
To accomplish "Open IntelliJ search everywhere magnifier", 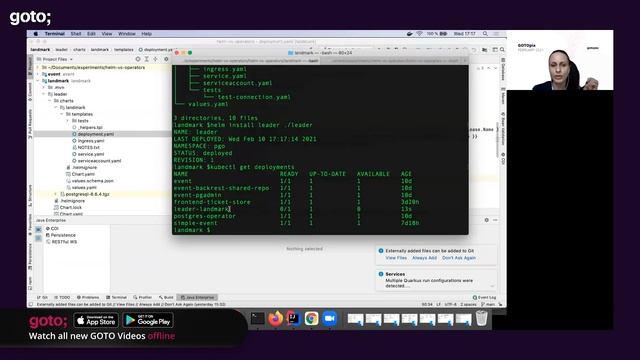I will (502, 50).
